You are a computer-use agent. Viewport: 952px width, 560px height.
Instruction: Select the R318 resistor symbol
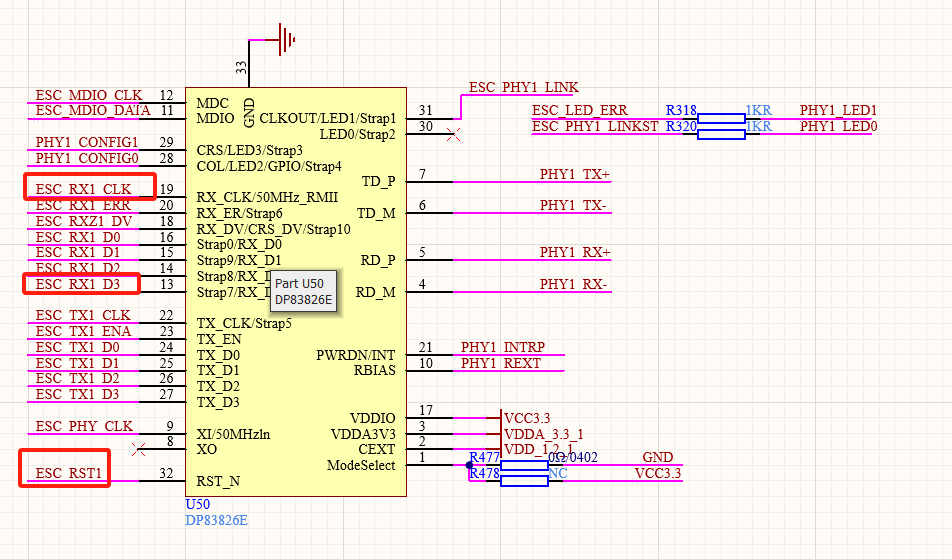point(721,118)
